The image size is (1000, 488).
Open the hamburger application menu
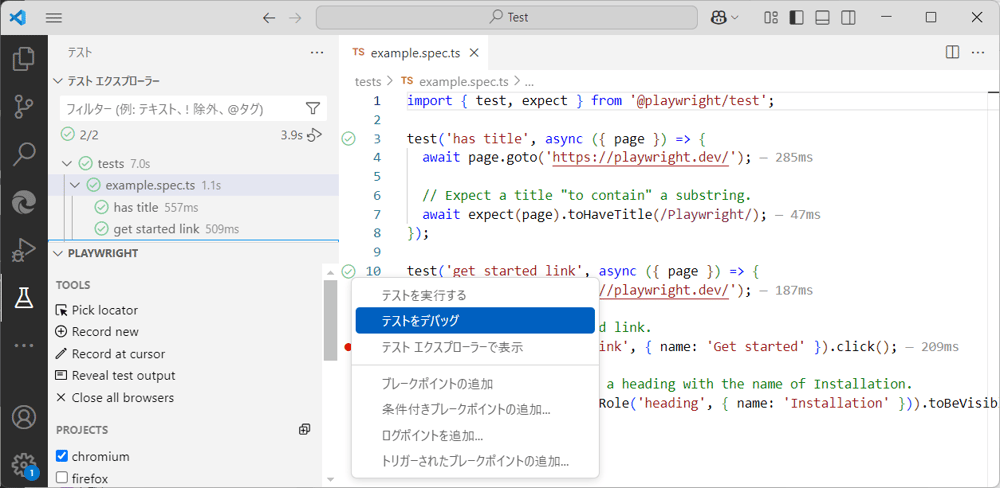tap(54, 18)
